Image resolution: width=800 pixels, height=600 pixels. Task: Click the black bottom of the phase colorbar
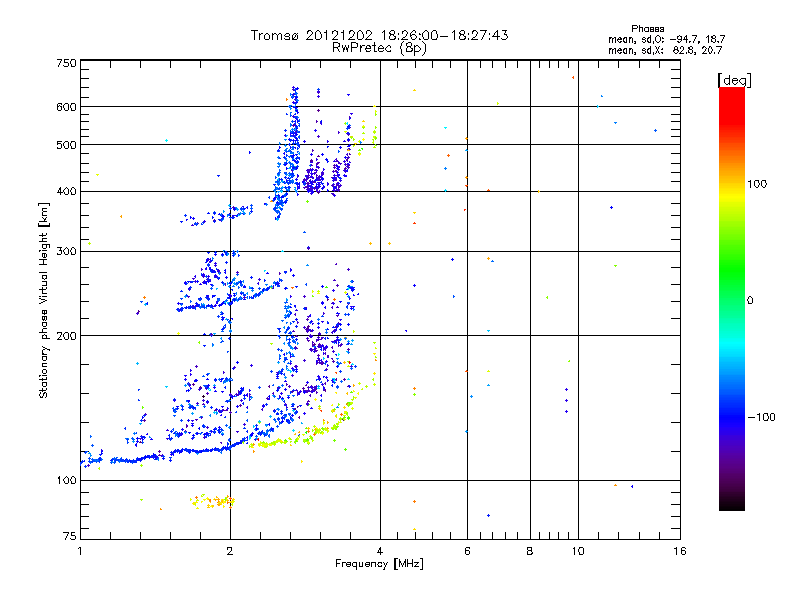pyautogui.click(x=732, y=503)
